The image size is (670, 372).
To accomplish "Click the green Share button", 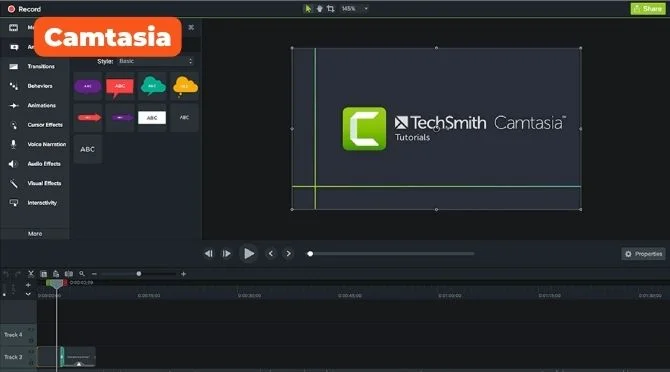I will pos(648,9).
